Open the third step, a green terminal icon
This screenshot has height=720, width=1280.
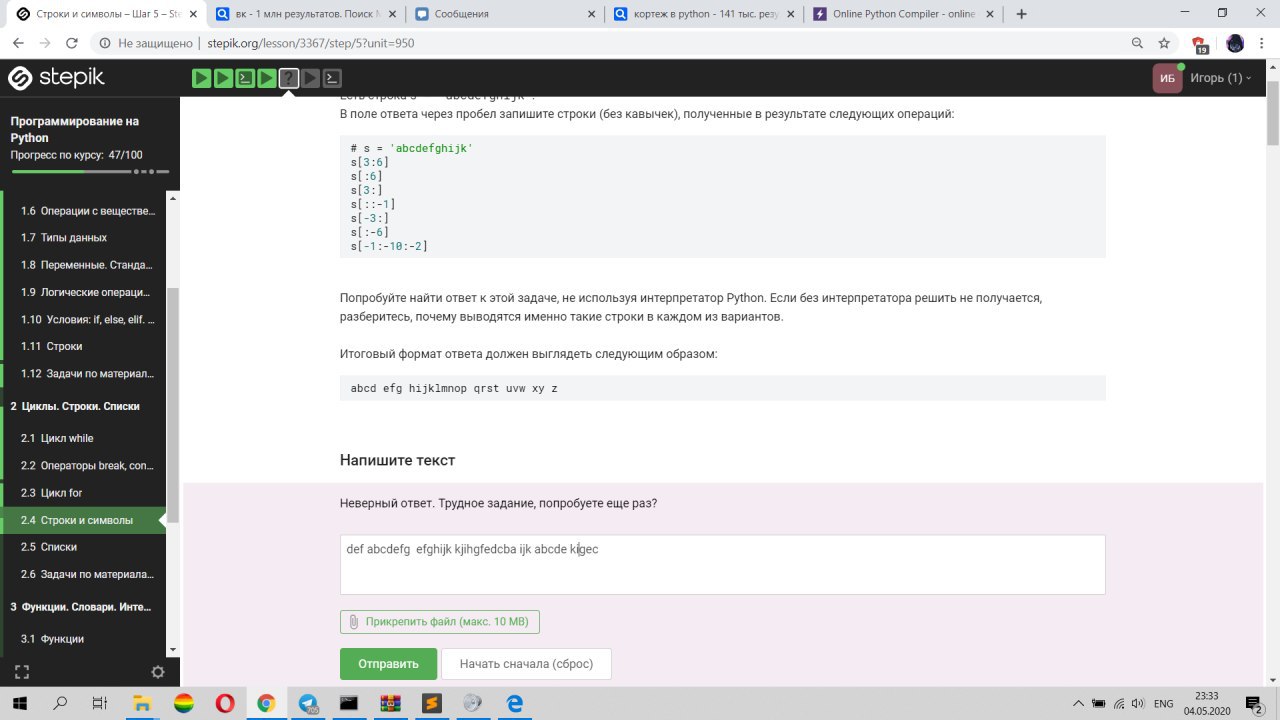245,78
